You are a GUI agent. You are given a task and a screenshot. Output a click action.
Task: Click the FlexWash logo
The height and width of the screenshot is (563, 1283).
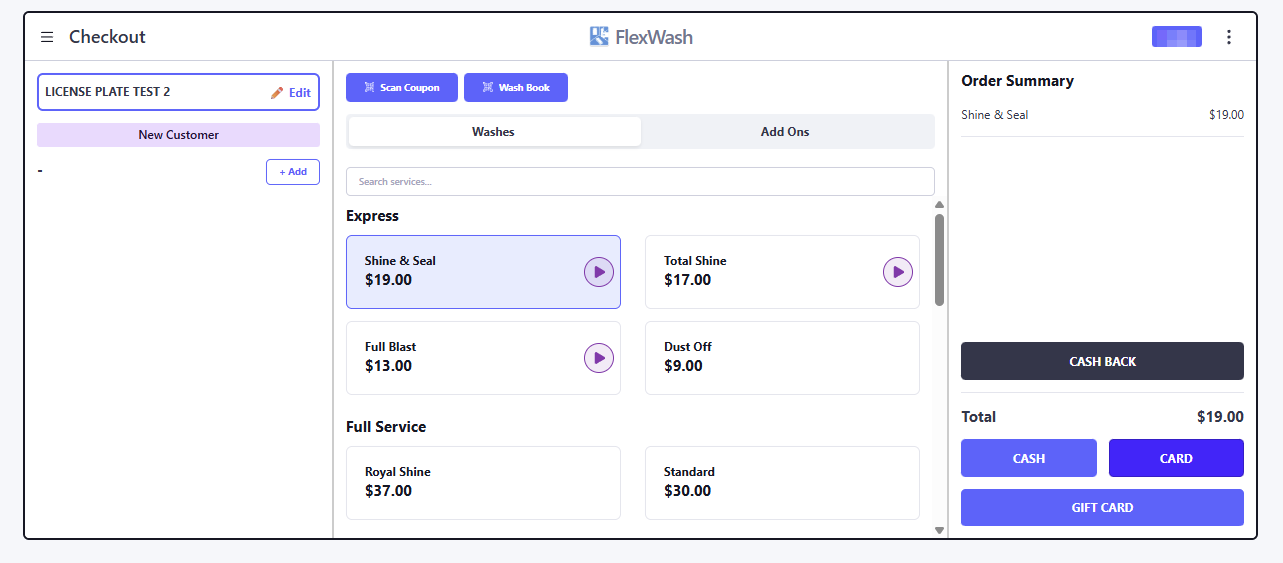tap(641, 37)
